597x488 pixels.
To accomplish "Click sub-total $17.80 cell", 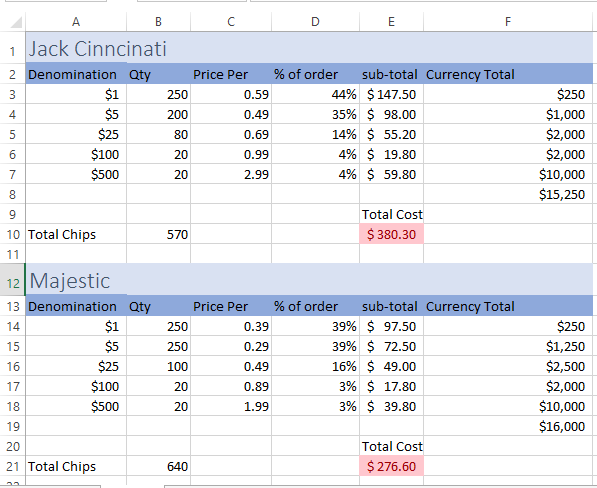I will tap(391, 386).
